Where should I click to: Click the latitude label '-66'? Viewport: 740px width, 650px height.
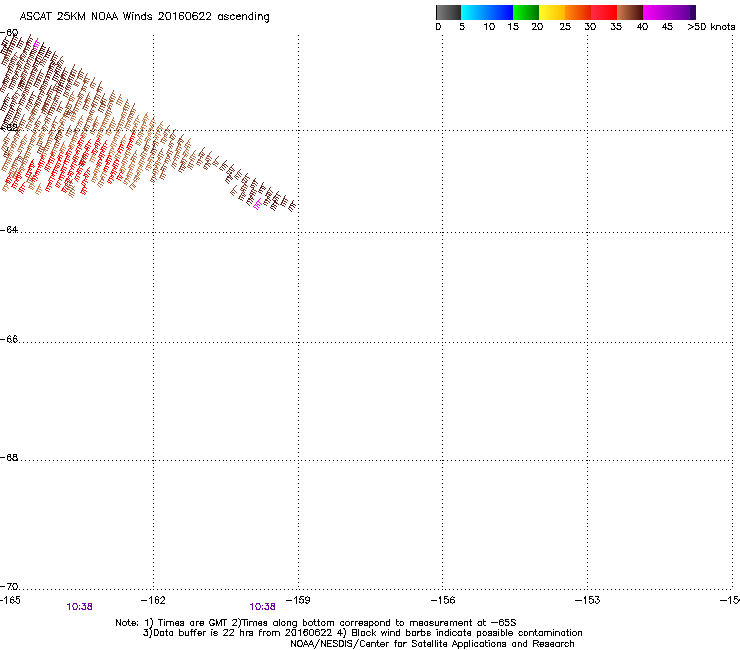tap(9, 339)
